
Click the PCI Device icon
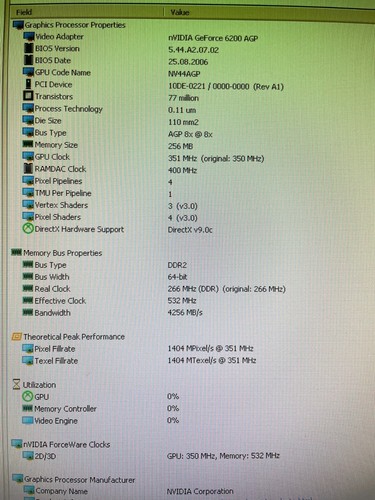click(29, 84)
